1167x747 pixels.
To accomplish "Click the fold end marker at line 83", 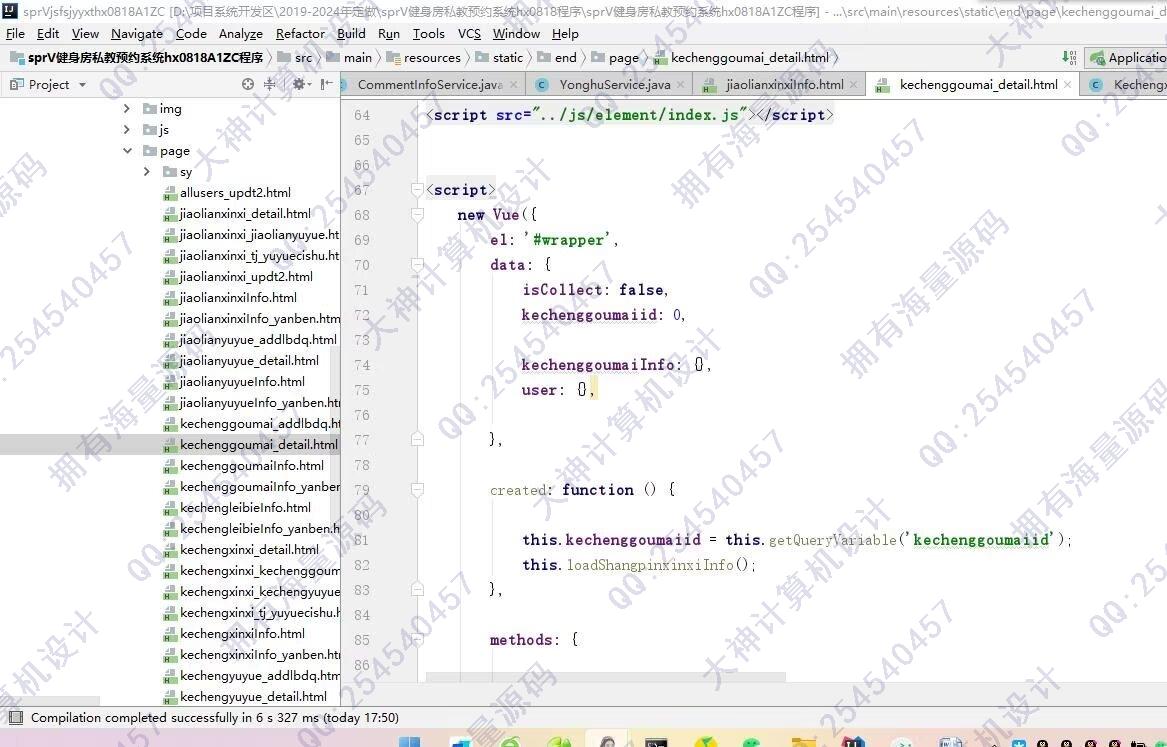I will [418, 589].
